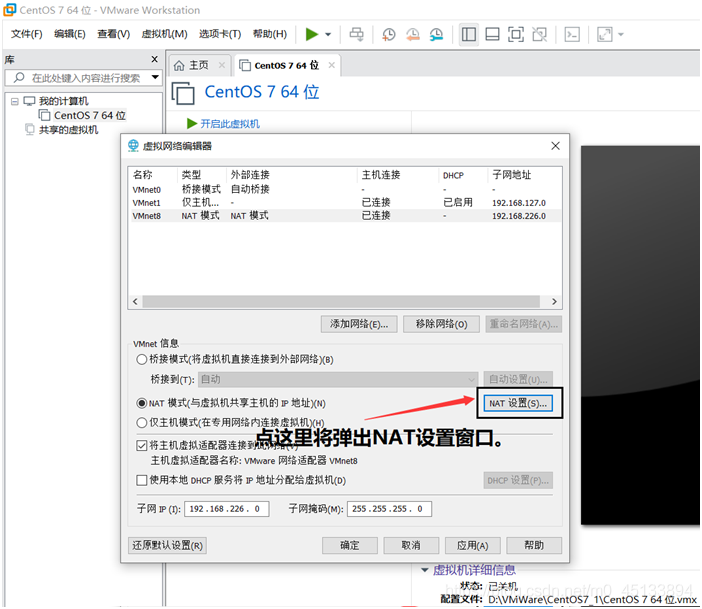Revert to snapshot toolbar icon
702x609 pixels.
pos(412,34)
